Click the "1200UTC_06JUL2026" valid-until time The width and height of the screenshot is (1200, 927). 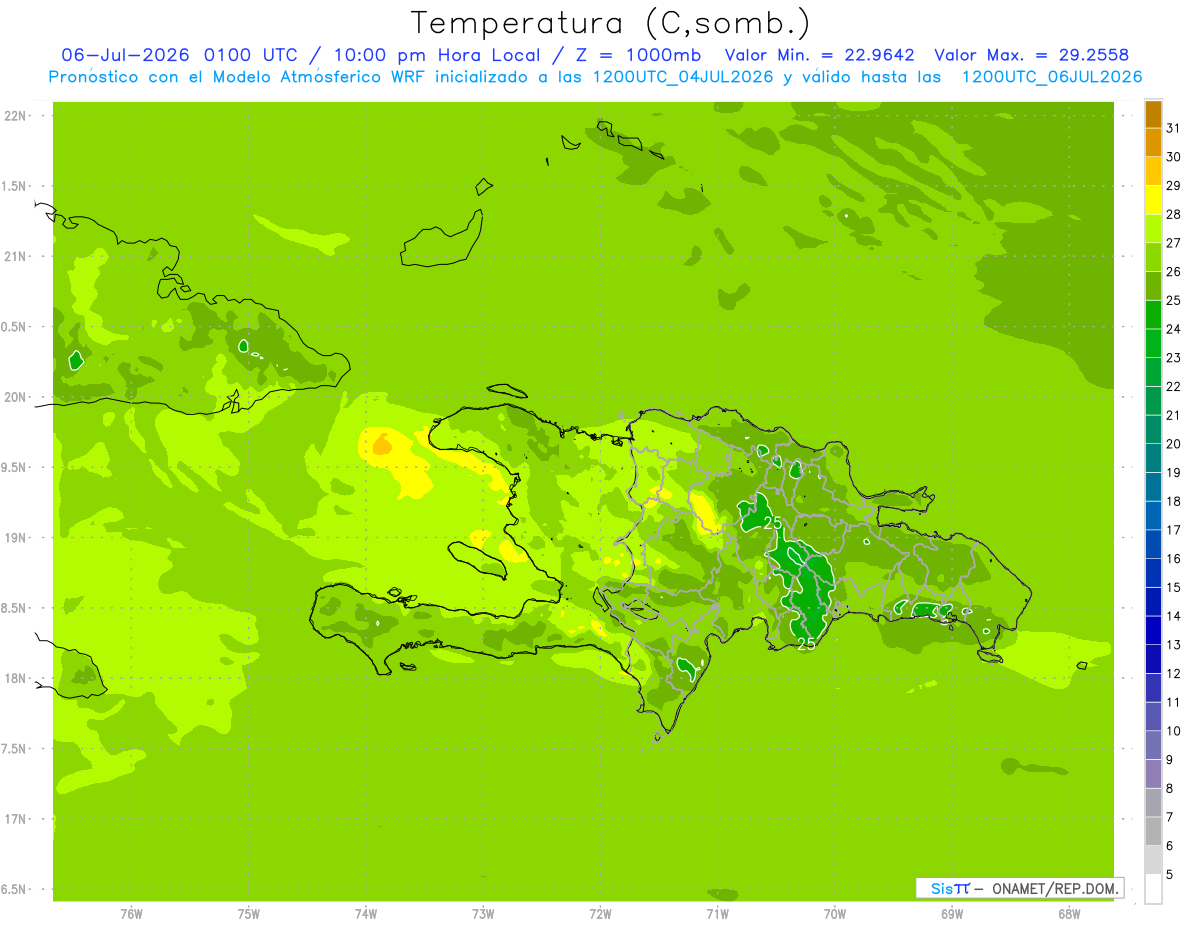1051,77
